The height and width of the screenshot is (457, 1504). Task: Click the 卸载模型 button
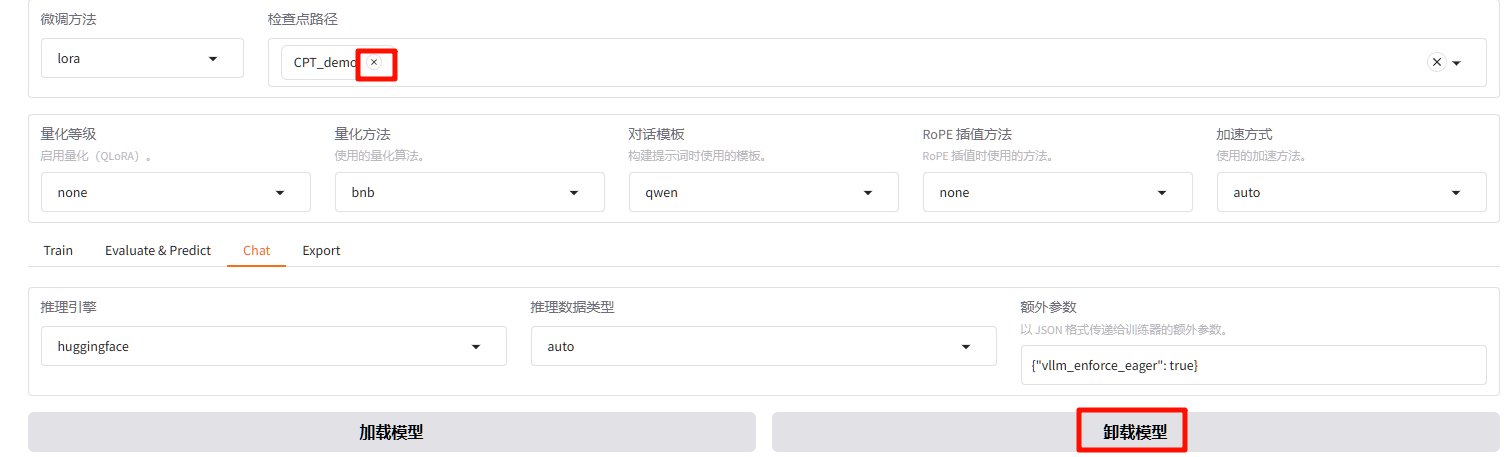(x=1135, y=433)
